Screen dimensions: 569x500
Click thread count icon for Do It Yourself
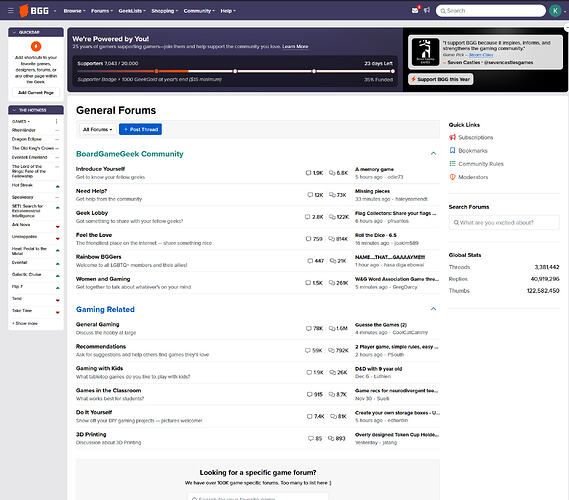point(310,417)
